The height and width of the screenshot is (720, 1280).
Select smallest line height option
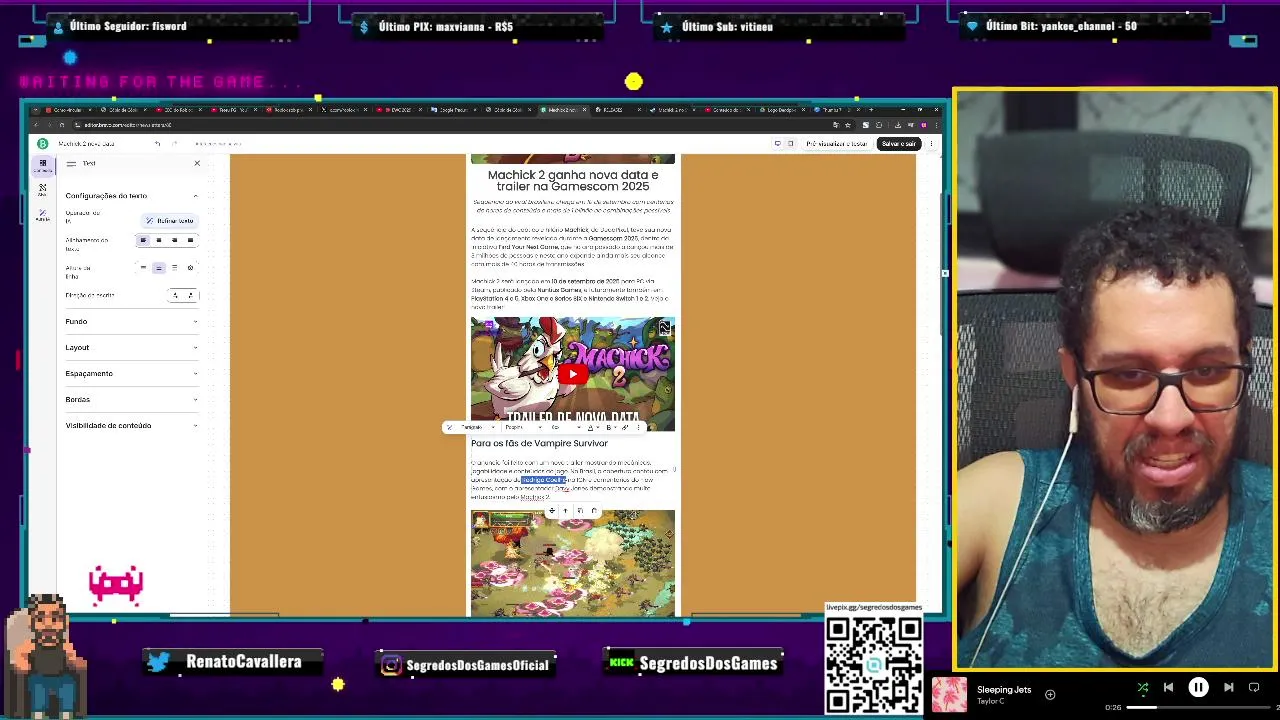point(143,267)
